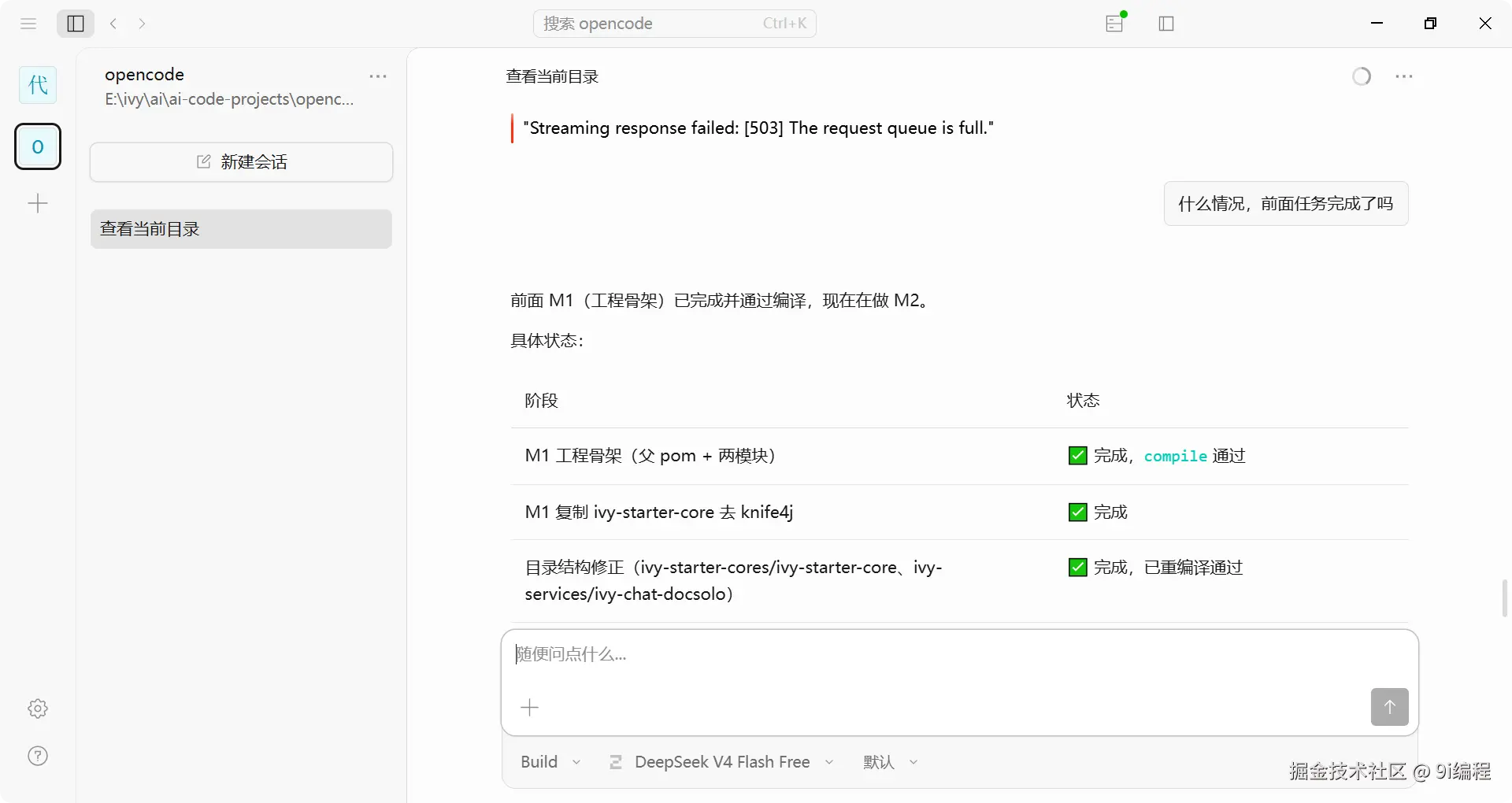Open the DeepSeek V4 Flash Free model dropdown
This screenshot has width=1512, height=803.
click(721, 762)
